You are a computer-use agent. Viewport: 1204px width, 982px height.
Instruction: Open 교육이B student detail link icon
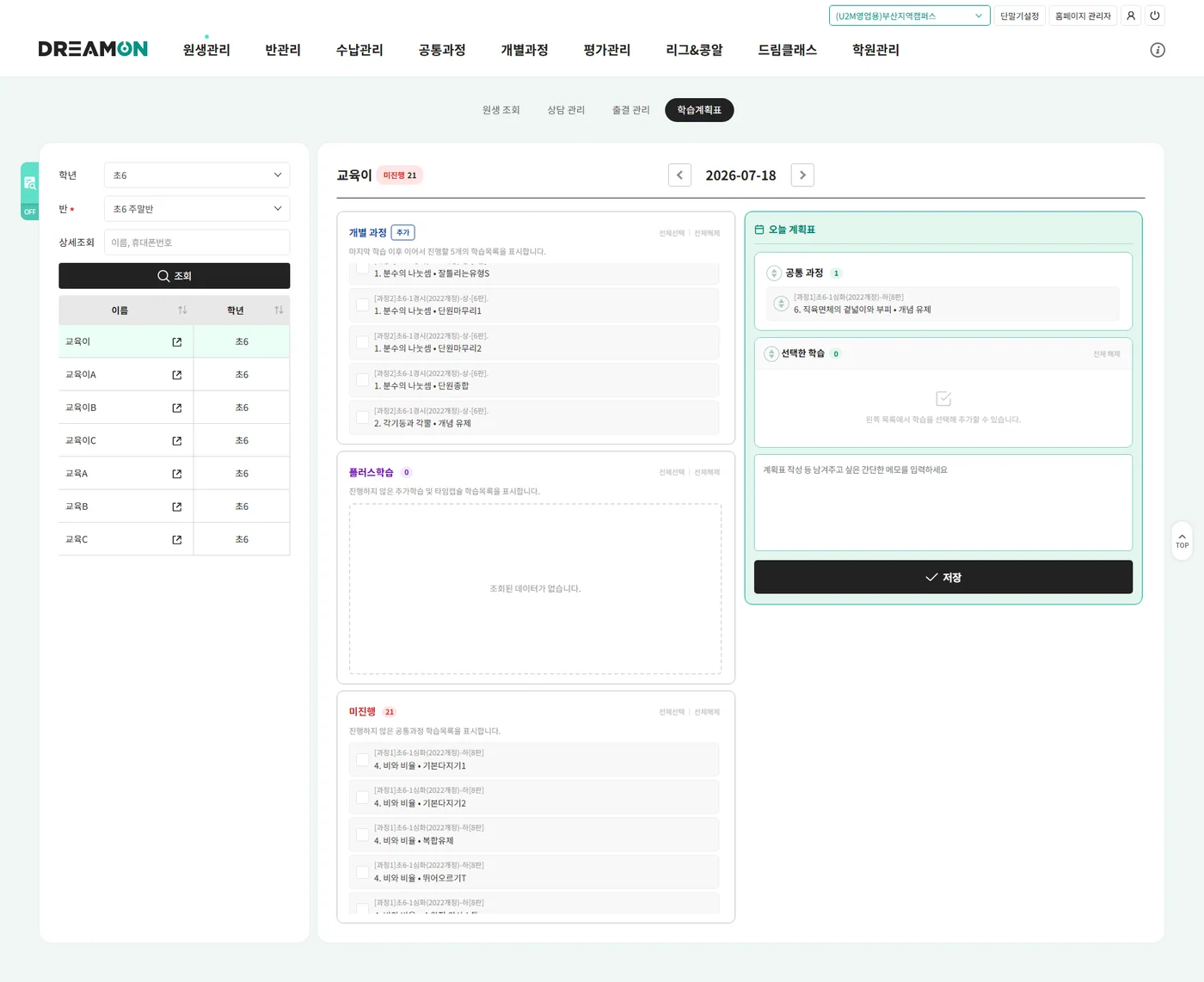pyautogui.click(x=177, y=408)
